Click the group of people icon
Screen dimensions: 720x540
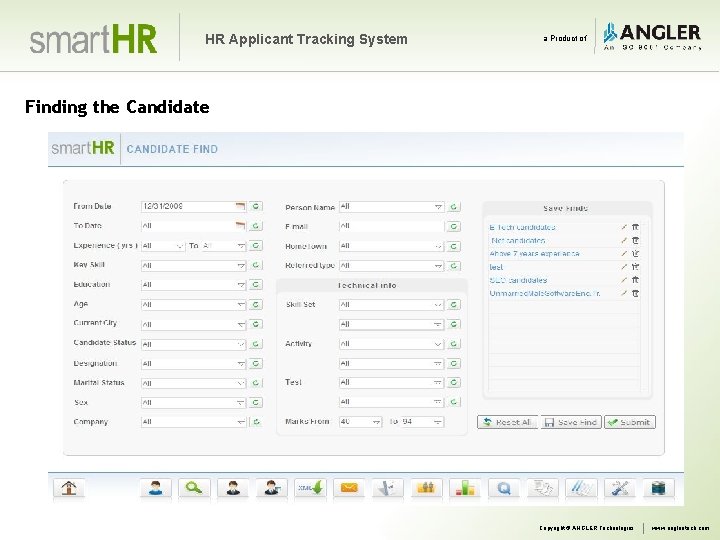tap(427, 488)
